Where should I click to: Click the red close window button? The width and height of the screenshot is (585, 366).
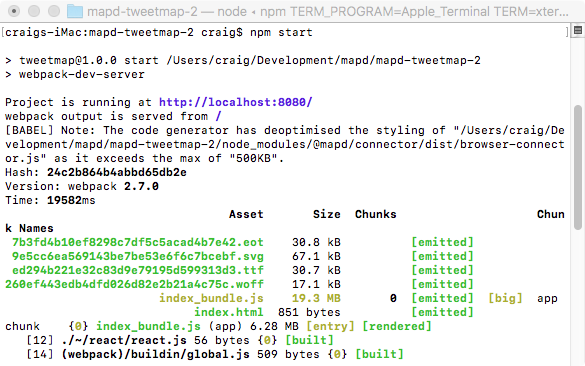pos(14,11)
